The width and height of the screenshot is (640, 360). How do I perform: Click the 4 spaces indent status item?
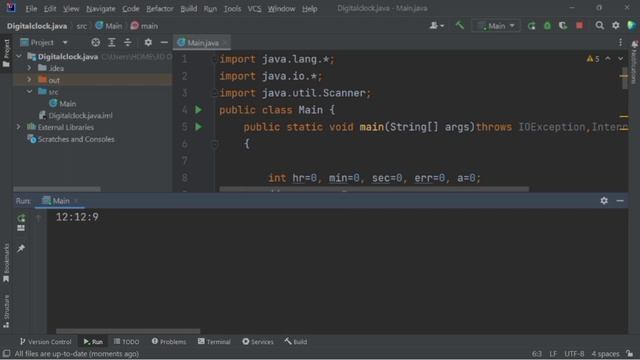(605, 354)
